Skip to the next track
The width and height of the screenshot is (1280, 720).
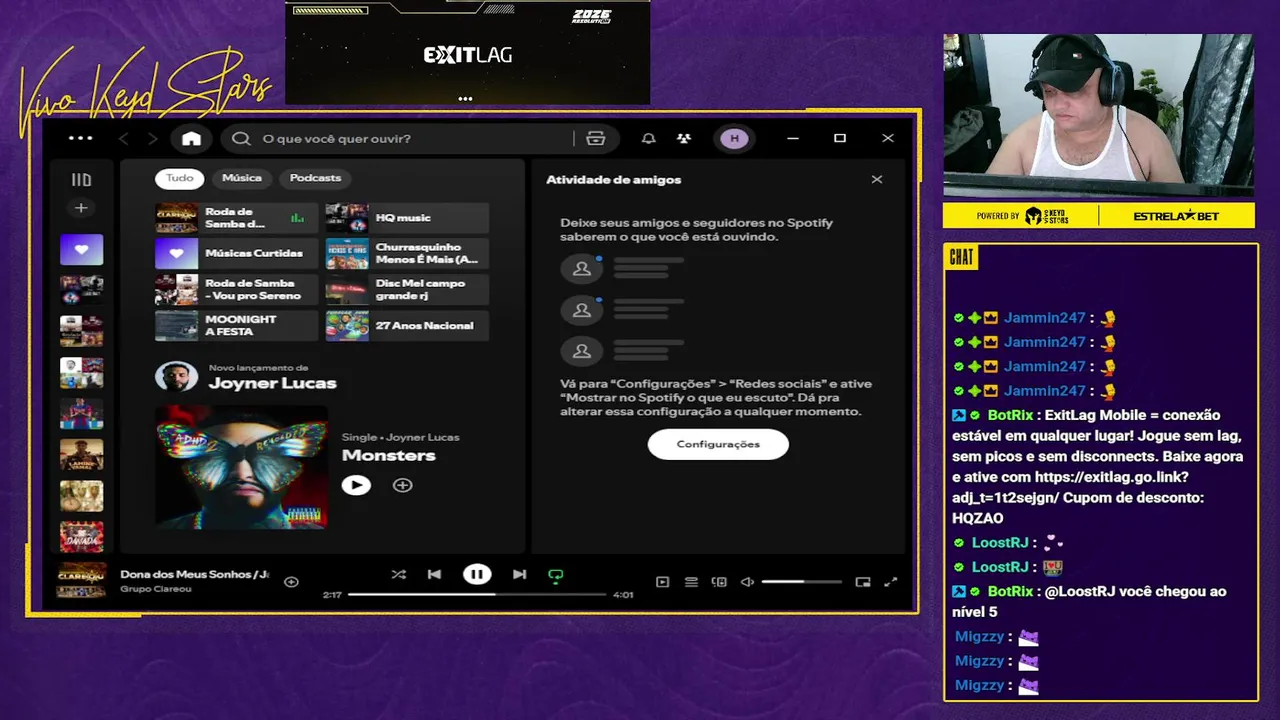(x=519, y=574)
